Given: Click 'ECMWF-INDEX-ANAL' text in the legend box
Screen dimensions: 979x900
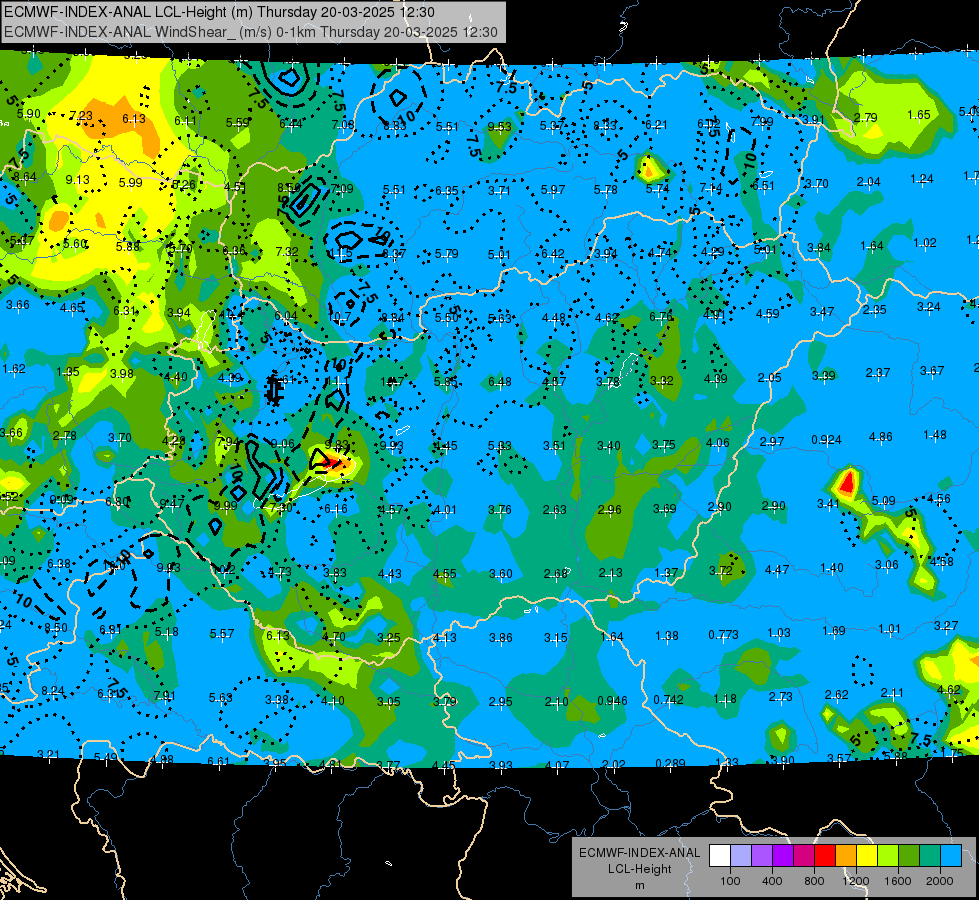Looking at the screenshot, I should pyautogui.click(x=639, y=853).
